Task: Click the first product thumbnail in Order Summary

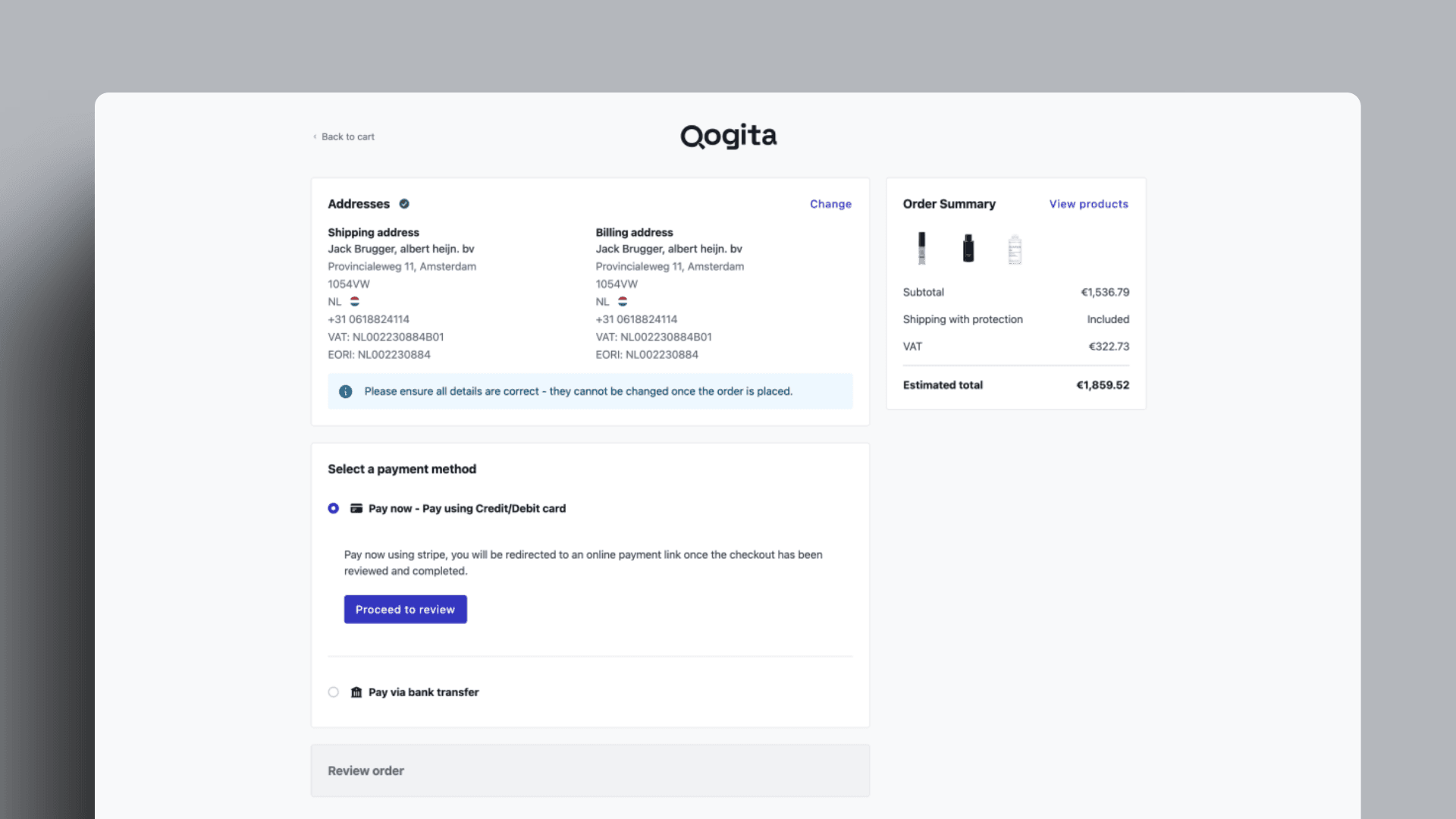Action: point(922,248)
